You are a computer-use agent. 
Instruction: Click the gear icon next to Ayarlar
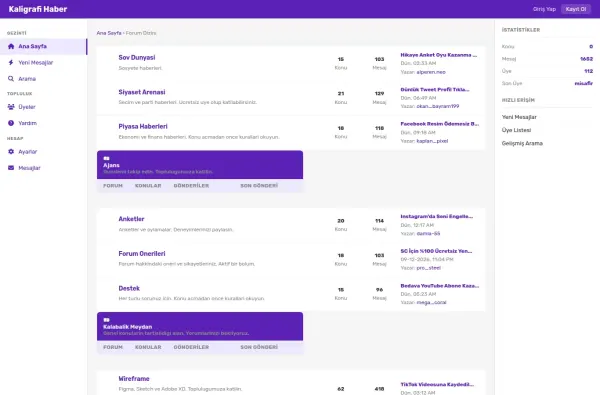click(x=11, y=152)
